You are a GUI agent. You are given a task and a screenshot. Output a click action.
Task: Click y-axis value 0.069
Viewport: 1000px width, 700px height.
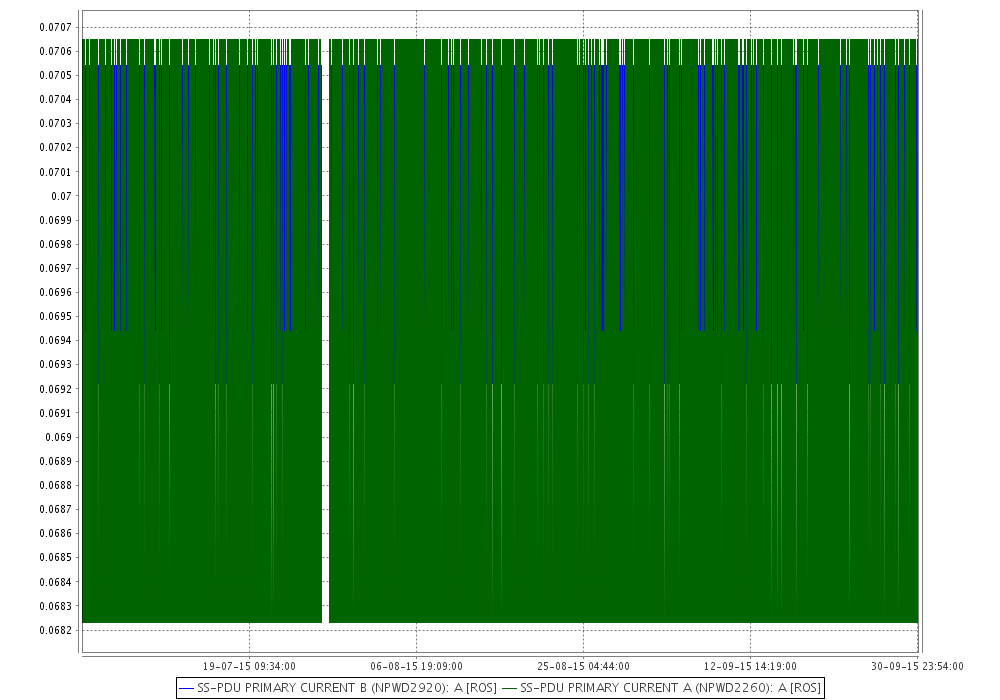point(59,437)
